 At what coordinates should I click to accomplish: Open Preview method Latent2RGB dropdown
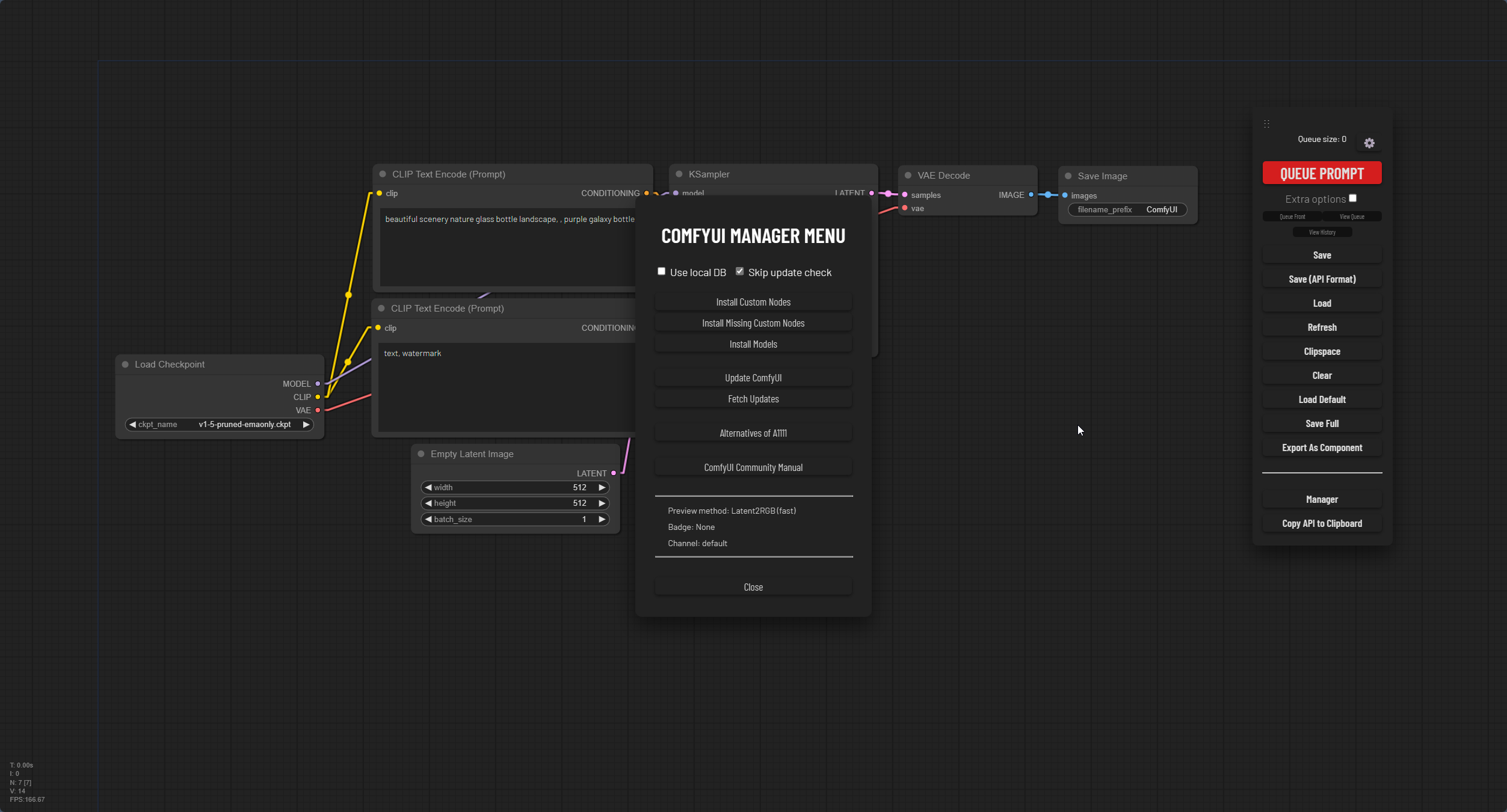(732, 511)
